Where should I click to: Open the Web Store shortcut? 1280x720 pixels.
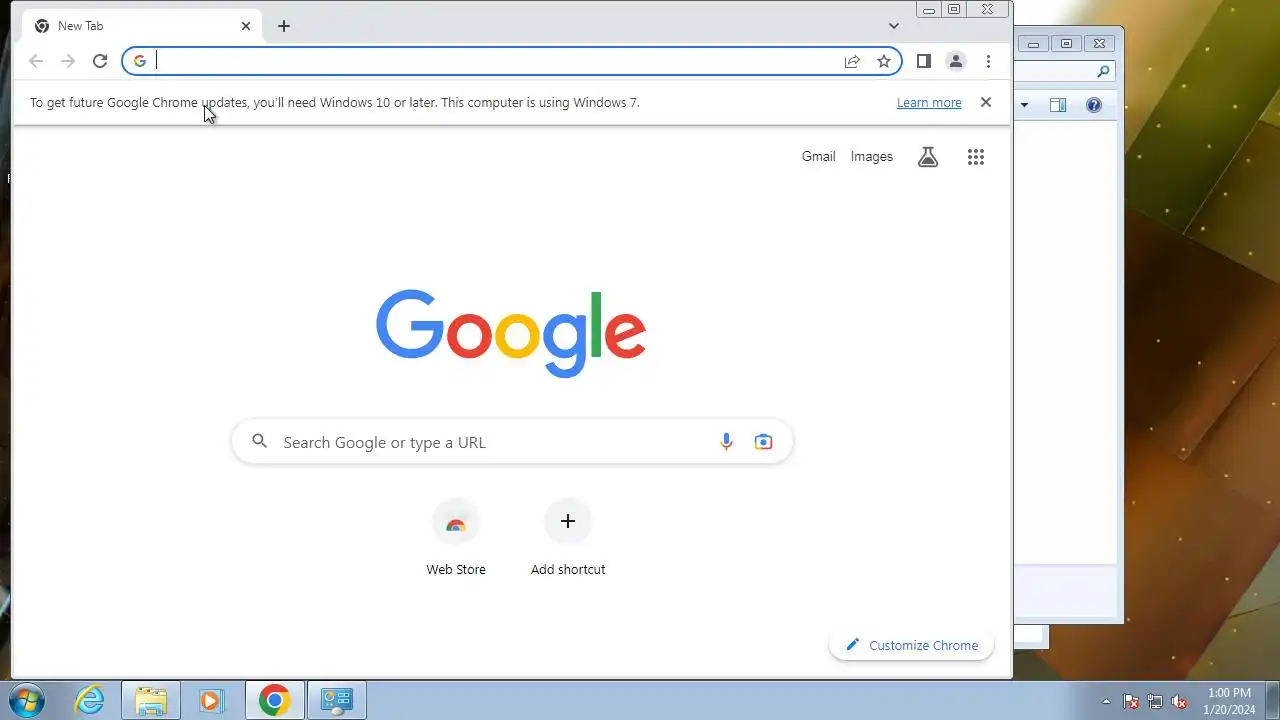tap(456, 538)
